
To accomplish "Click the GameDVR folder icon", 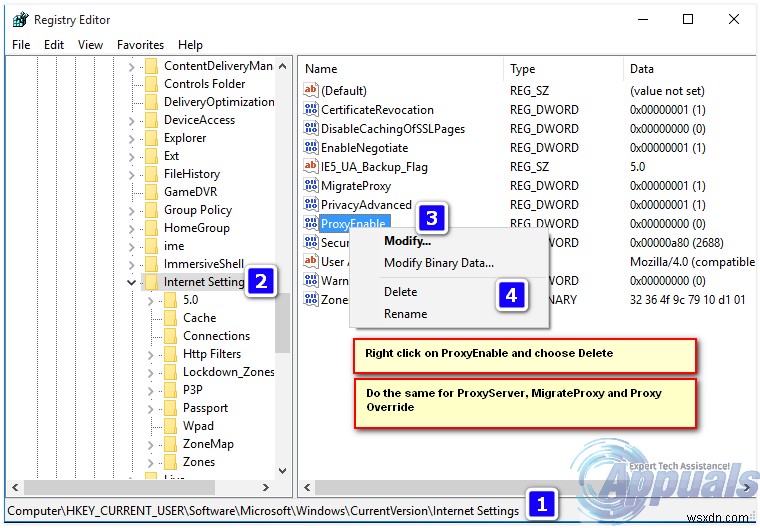I will tap(152, 192).
